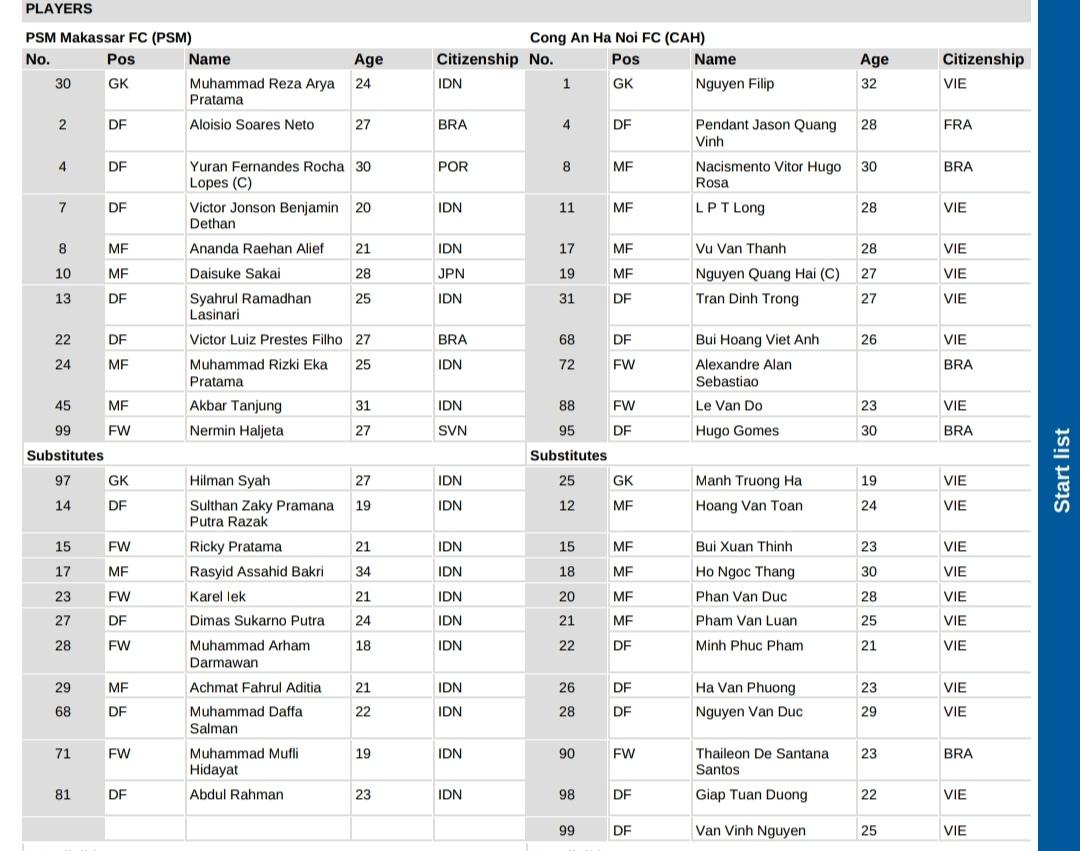Select substitute goalkeeper Hilman Syah
The width and height of the screenshot is (1080, 851).
(x=230, y=481)
